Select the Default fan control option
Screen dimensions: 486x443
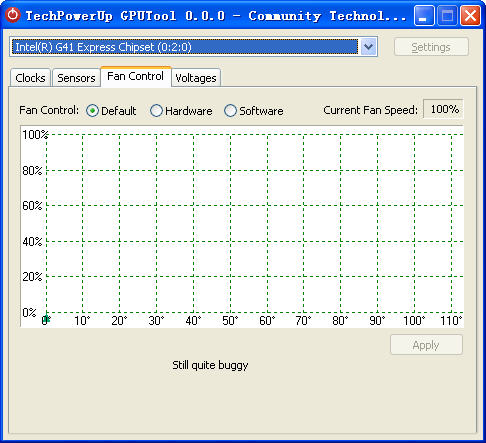point(92,111)
